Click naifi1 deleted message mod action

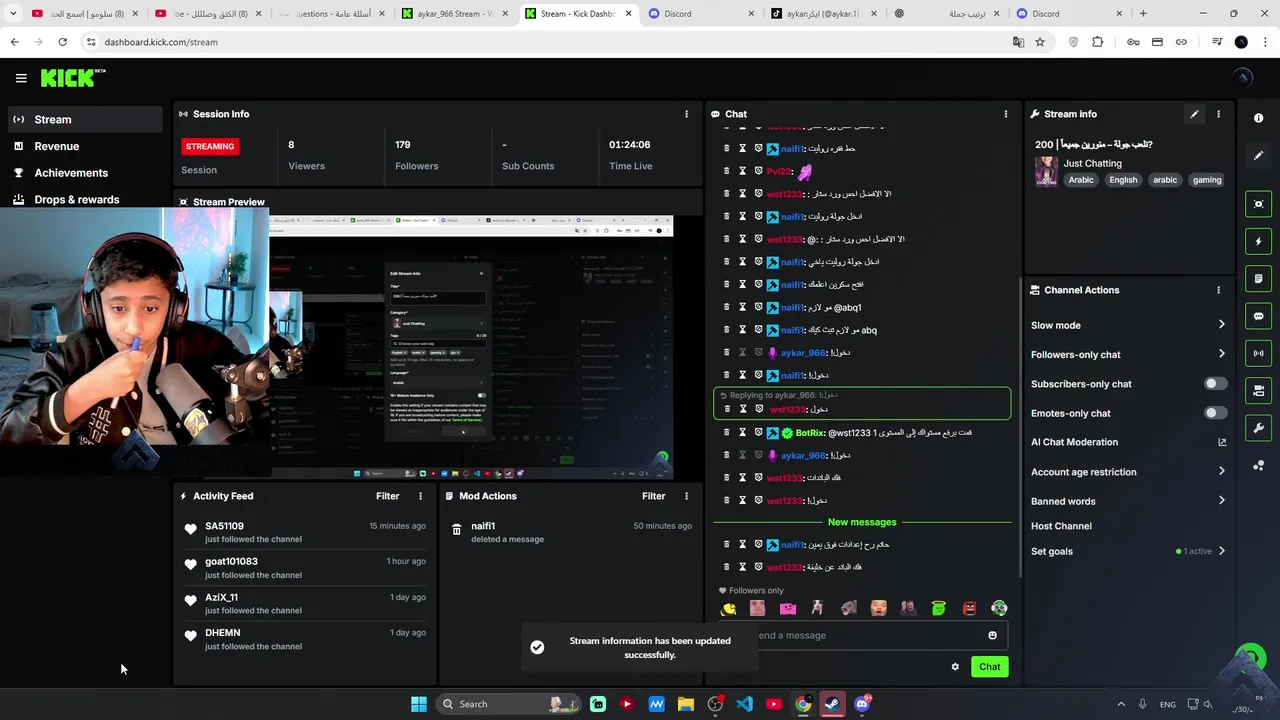(570, 532)
